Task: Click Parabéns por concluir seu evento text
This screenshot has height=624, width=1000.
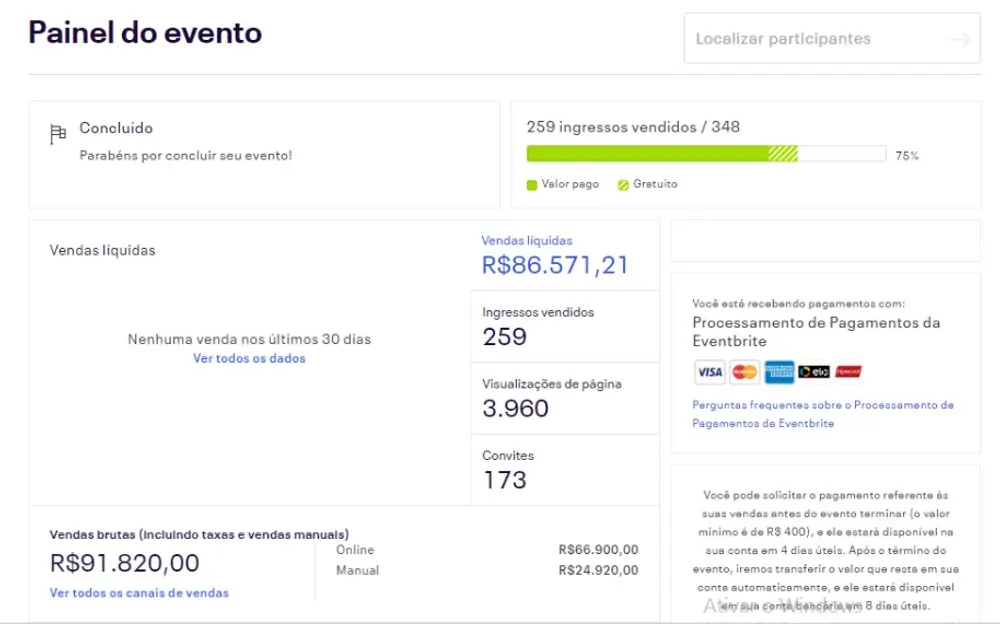Action: [x=186, y=156]
